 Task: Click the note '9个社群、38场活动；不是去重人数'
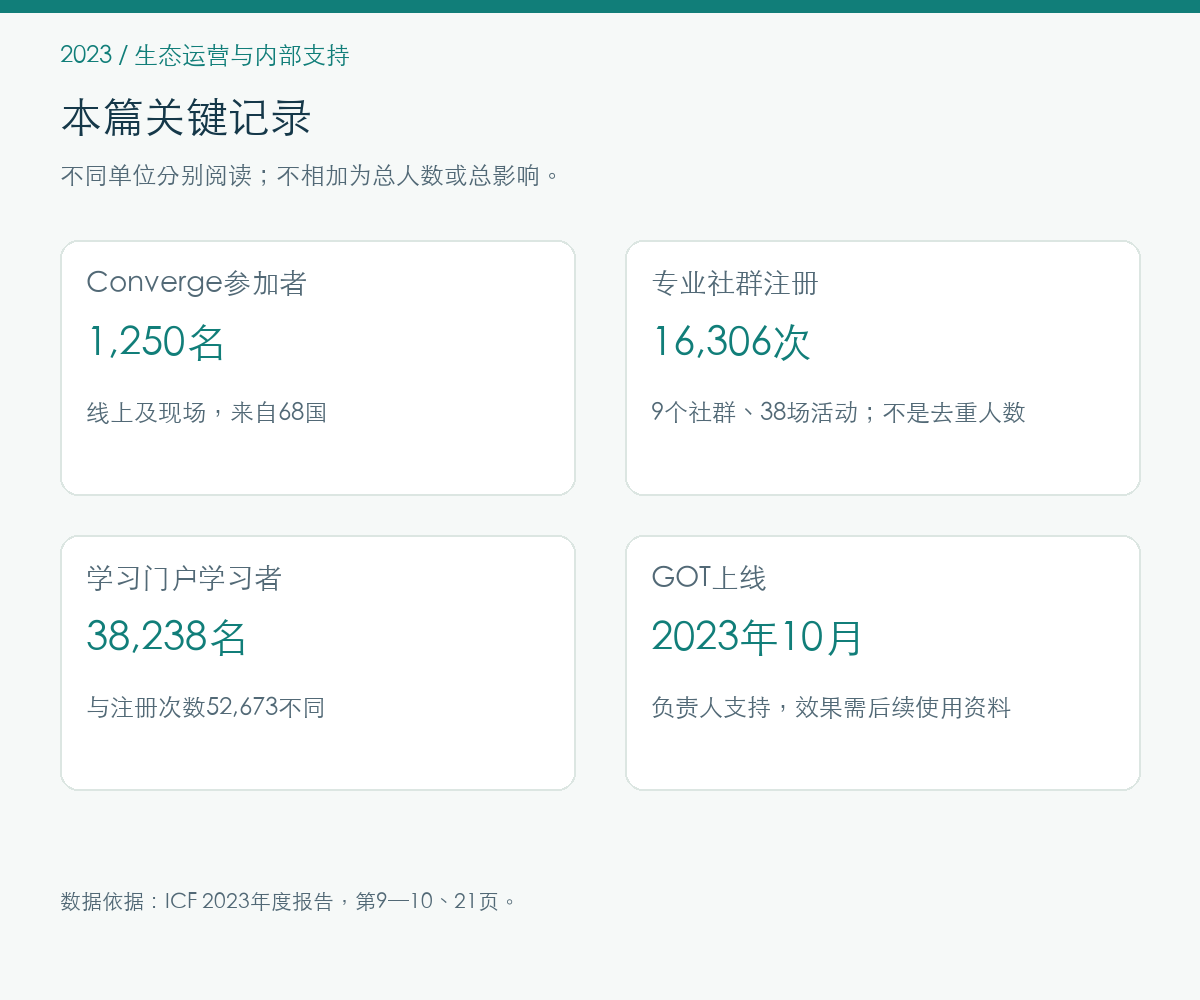tap(838, 412)
